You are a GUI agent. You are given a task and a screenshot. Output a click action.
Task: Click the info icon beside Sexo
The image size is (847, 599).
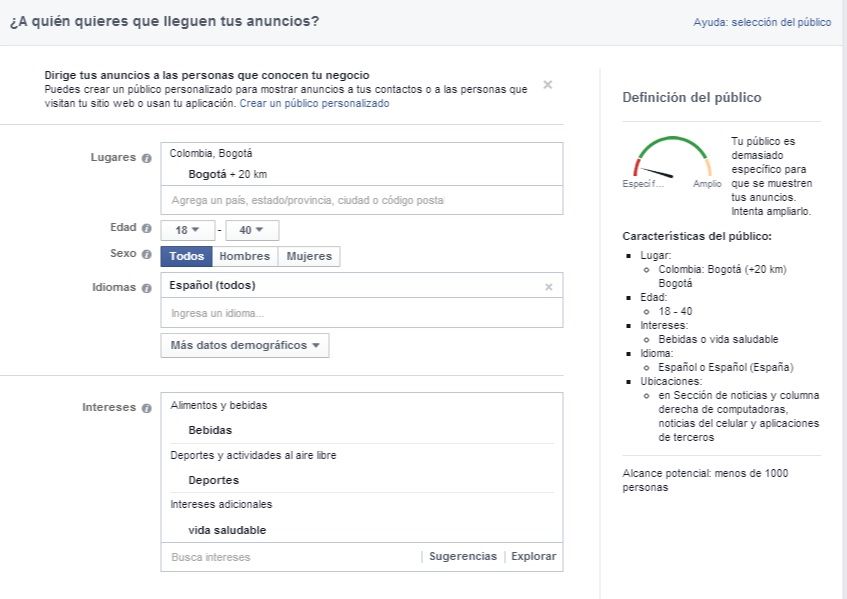[147, 254]
